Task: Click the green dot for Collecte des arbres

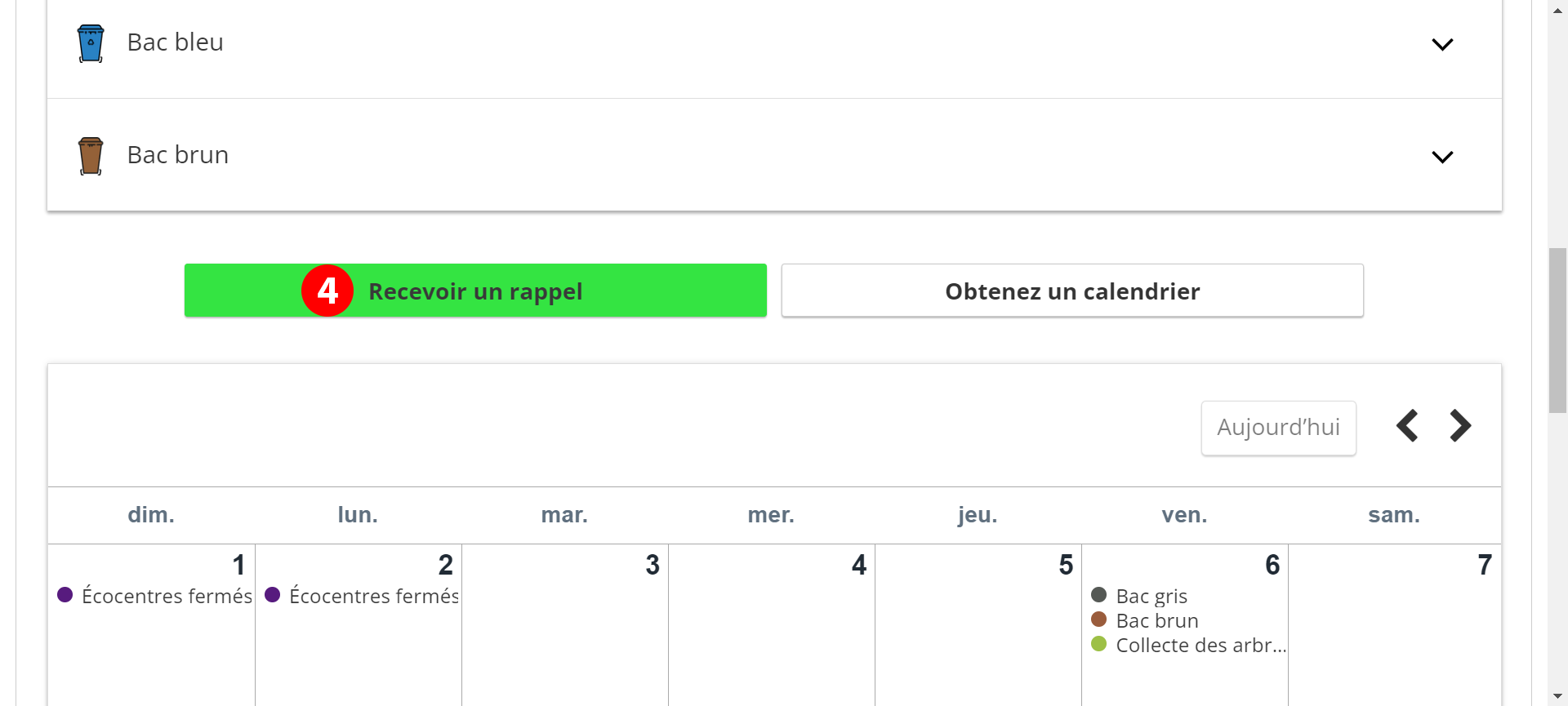Action: (1098, 644)
